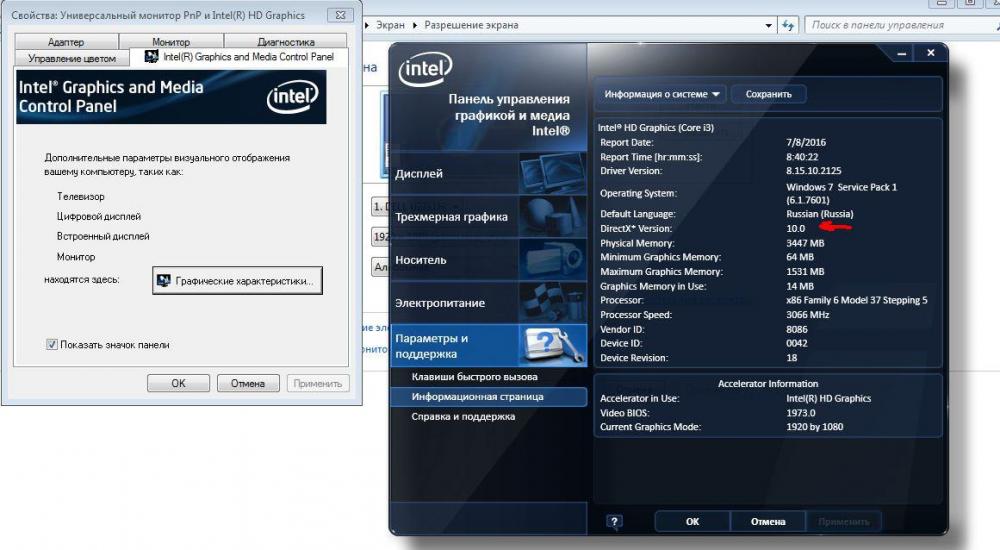Image resolution: width=1000 pixels, height=550 pixels.
Task: Expand the Информация о системе dropdown
Action: 662,94
